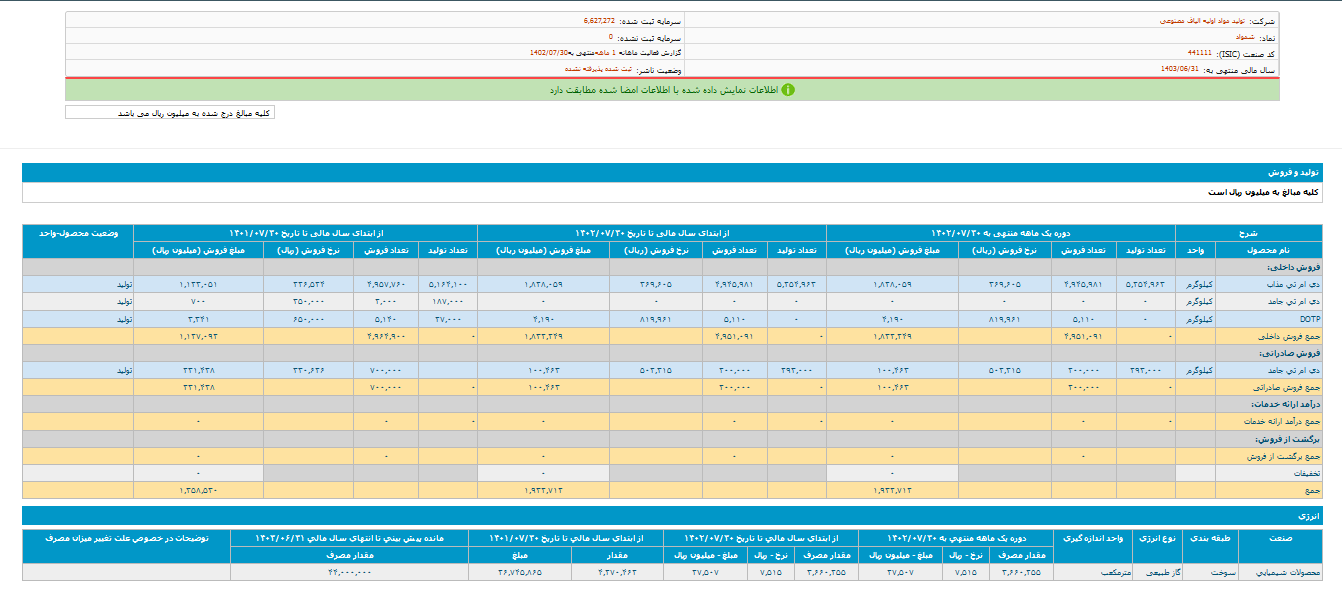Click the registered capital value 6,627,272

600,20
